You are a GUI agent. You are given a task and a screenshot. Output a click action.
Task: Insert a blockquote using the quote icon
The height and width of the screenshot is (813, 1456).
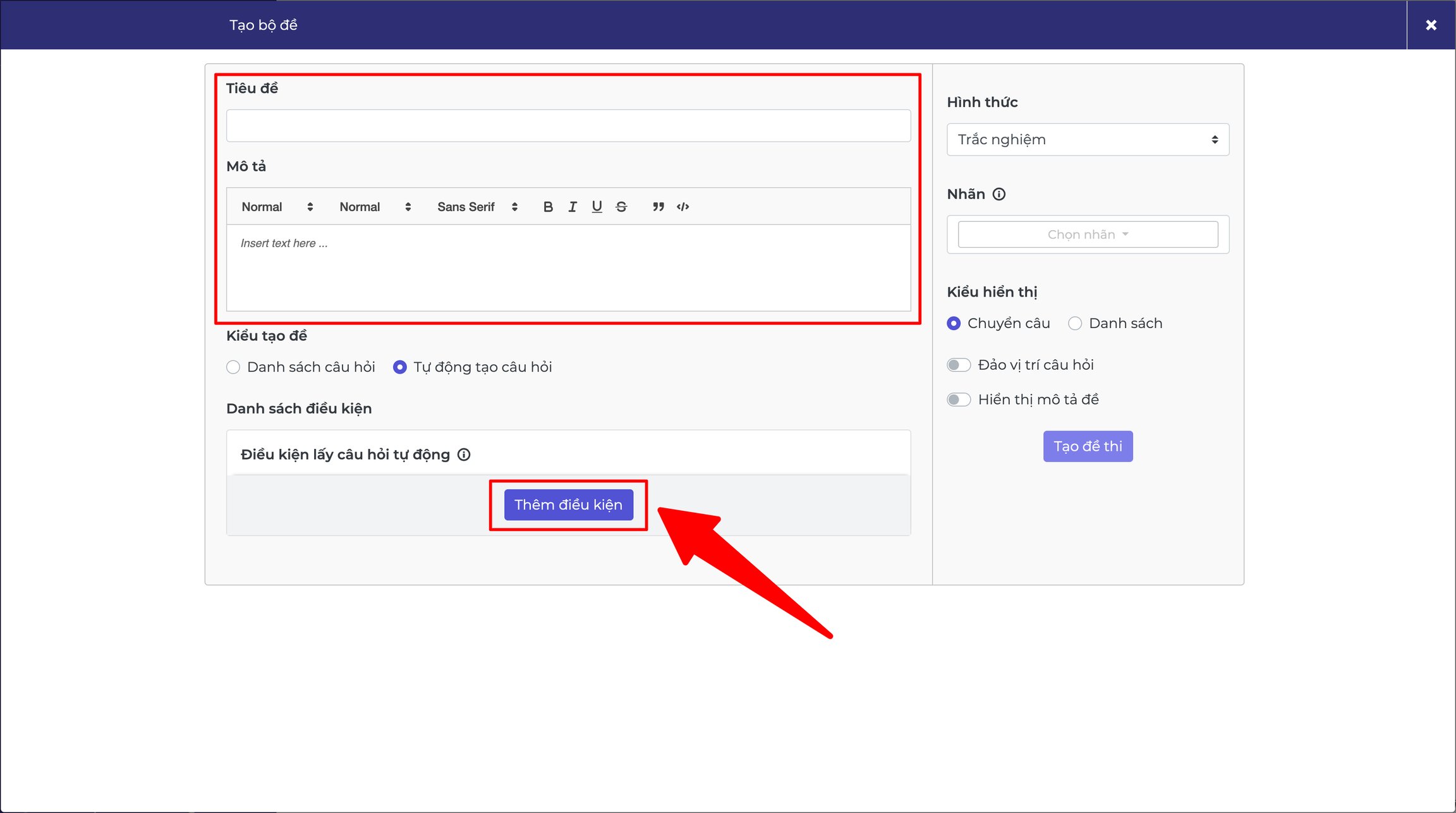658,207
